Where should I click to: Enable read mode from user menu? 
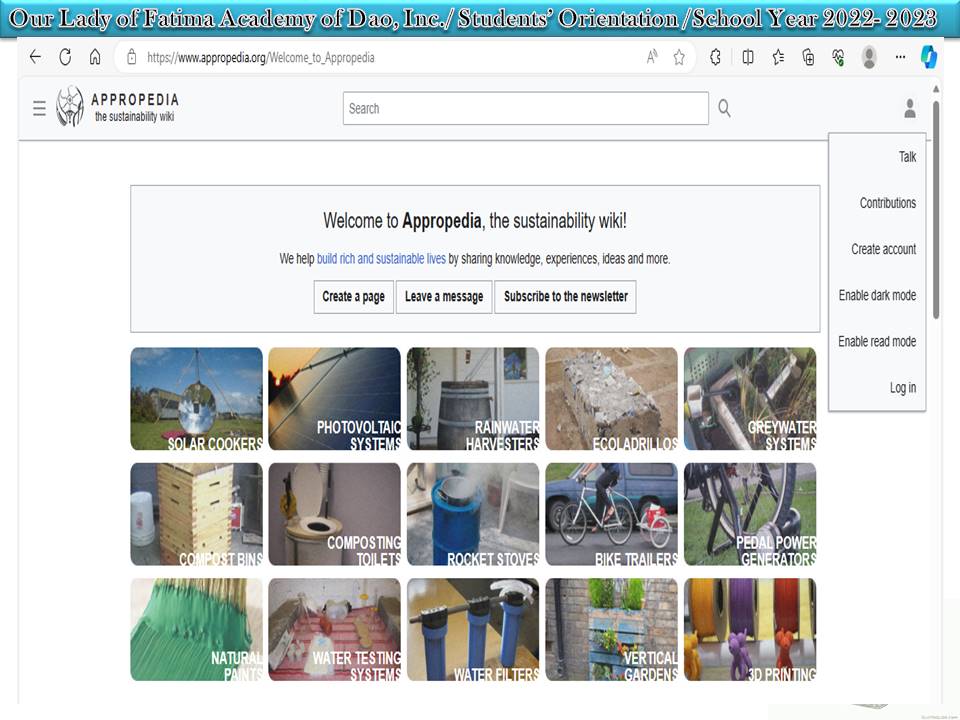click(x=877, y=341)
